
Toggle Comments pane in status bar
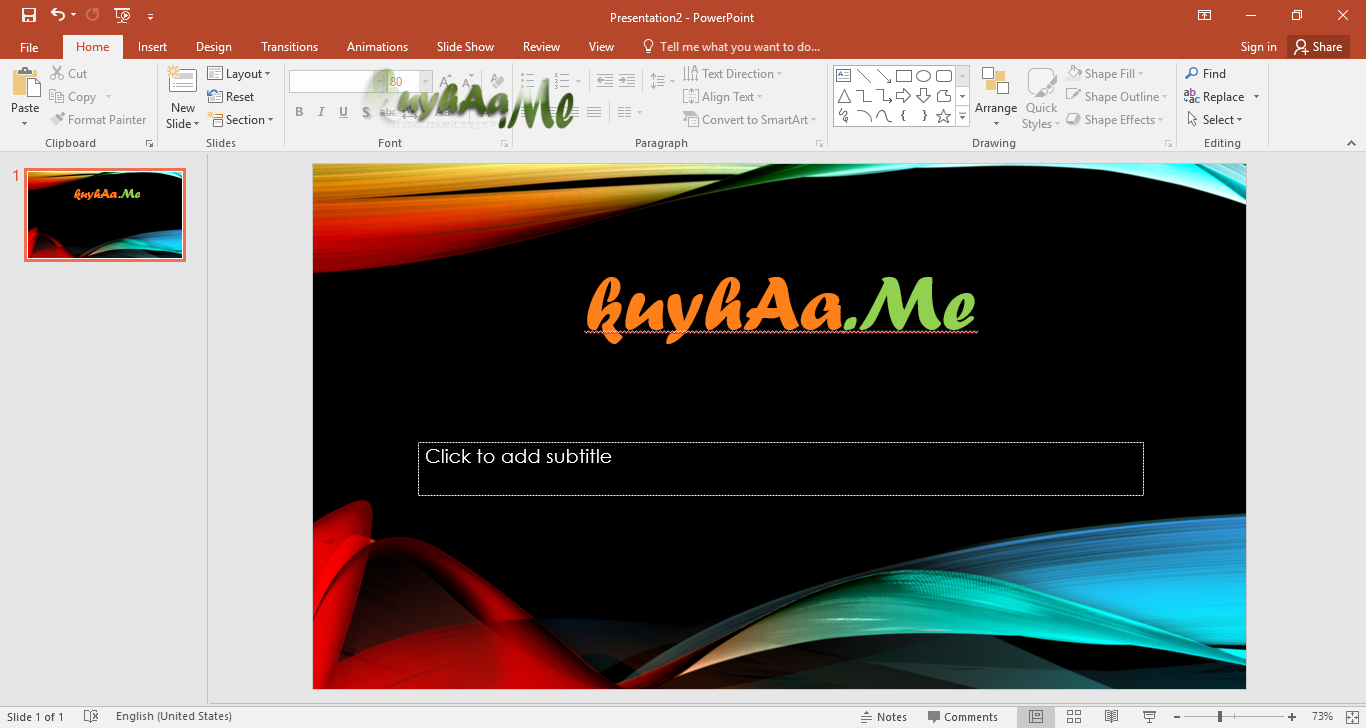[x=962, y=716]
